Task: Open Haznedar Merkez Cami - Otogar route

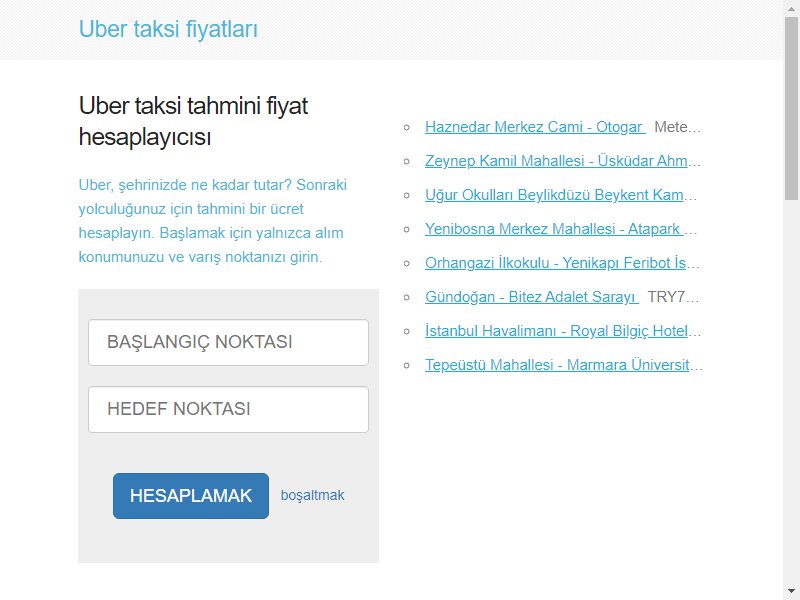Action: (x=535, y=127)
